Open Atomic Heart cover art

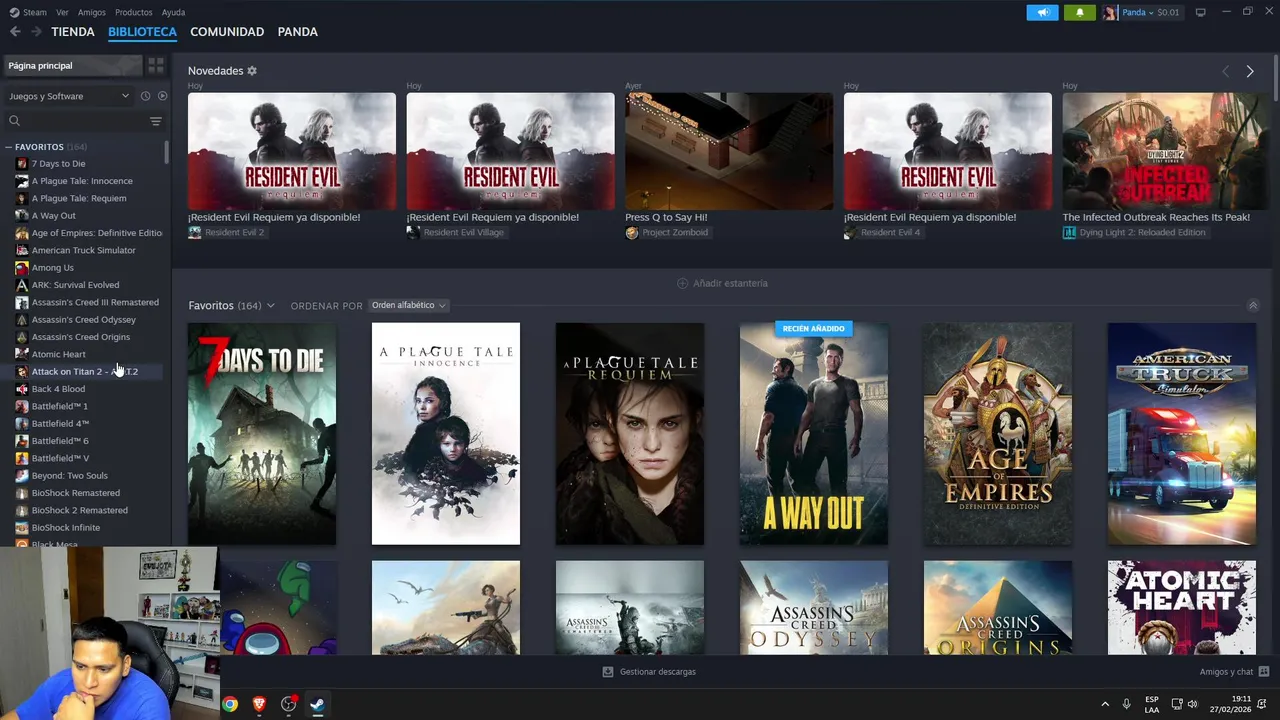click(1182, 608)
